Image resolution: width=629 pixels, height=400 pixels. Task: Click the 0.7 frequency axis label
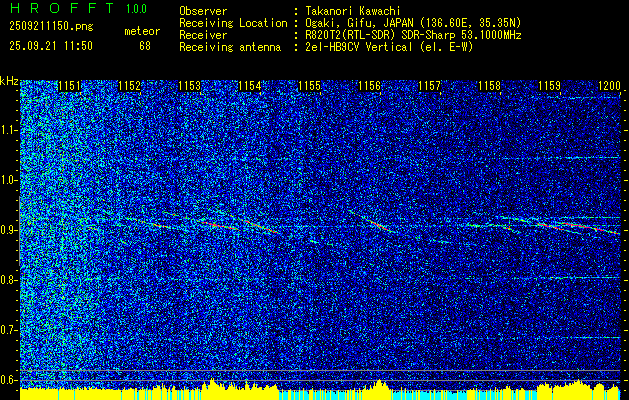pyautogui.click(x=8, y=330)
